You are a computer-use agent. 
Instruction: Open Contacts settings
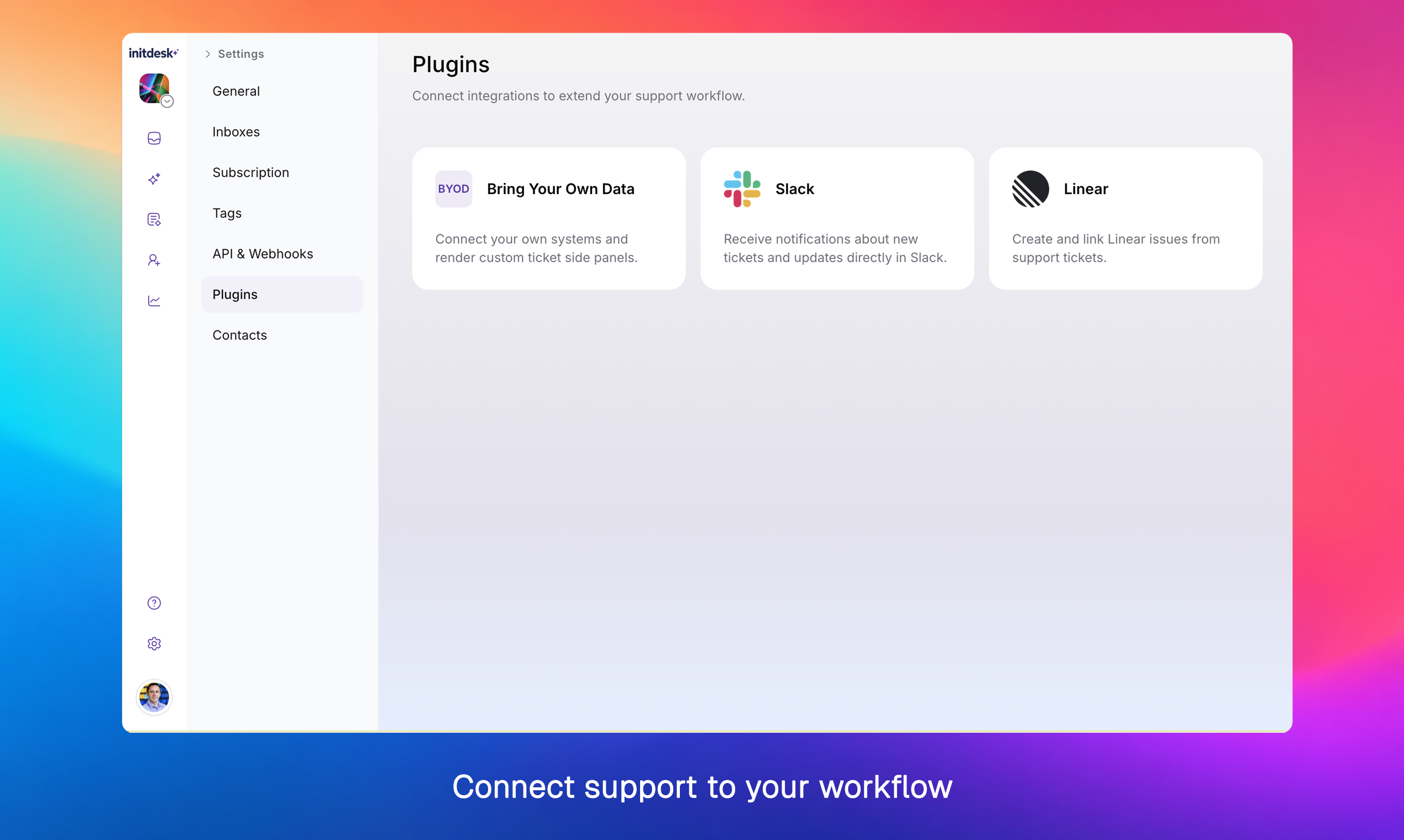[282, 335]
